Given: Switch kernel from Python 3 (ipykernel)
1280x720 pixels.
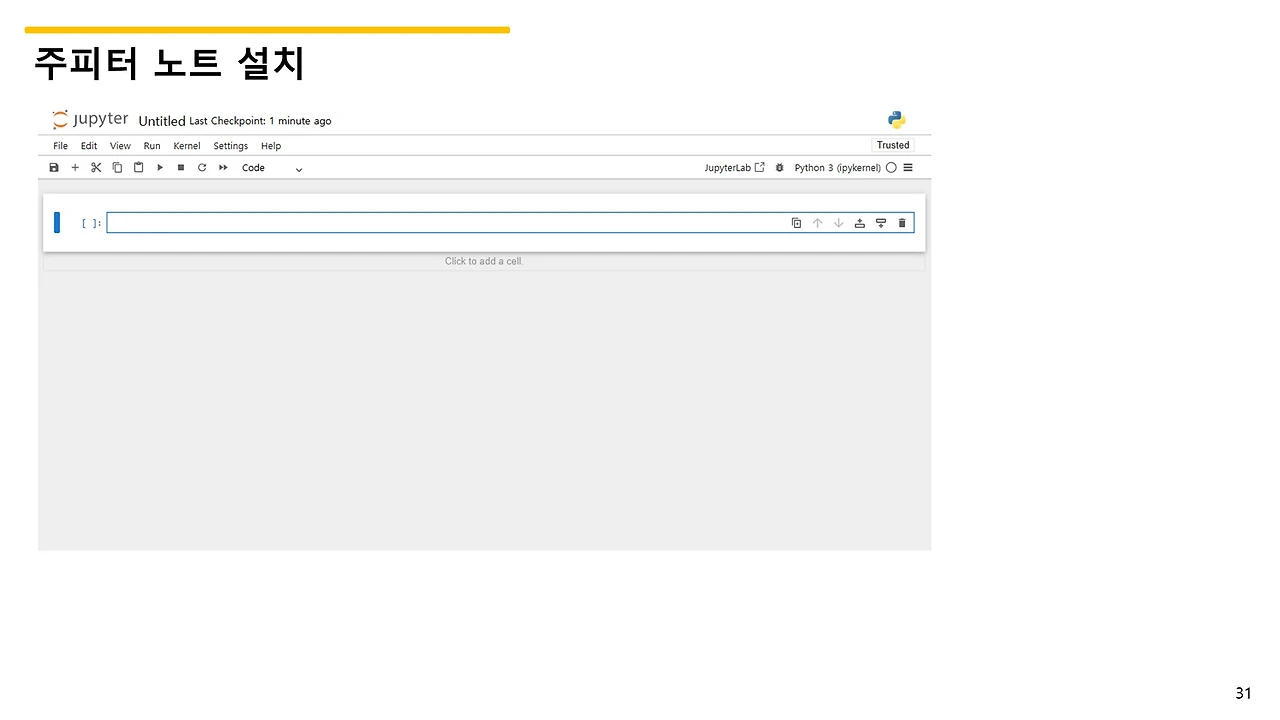Looking at the screenshot, I should pos(837,168).
